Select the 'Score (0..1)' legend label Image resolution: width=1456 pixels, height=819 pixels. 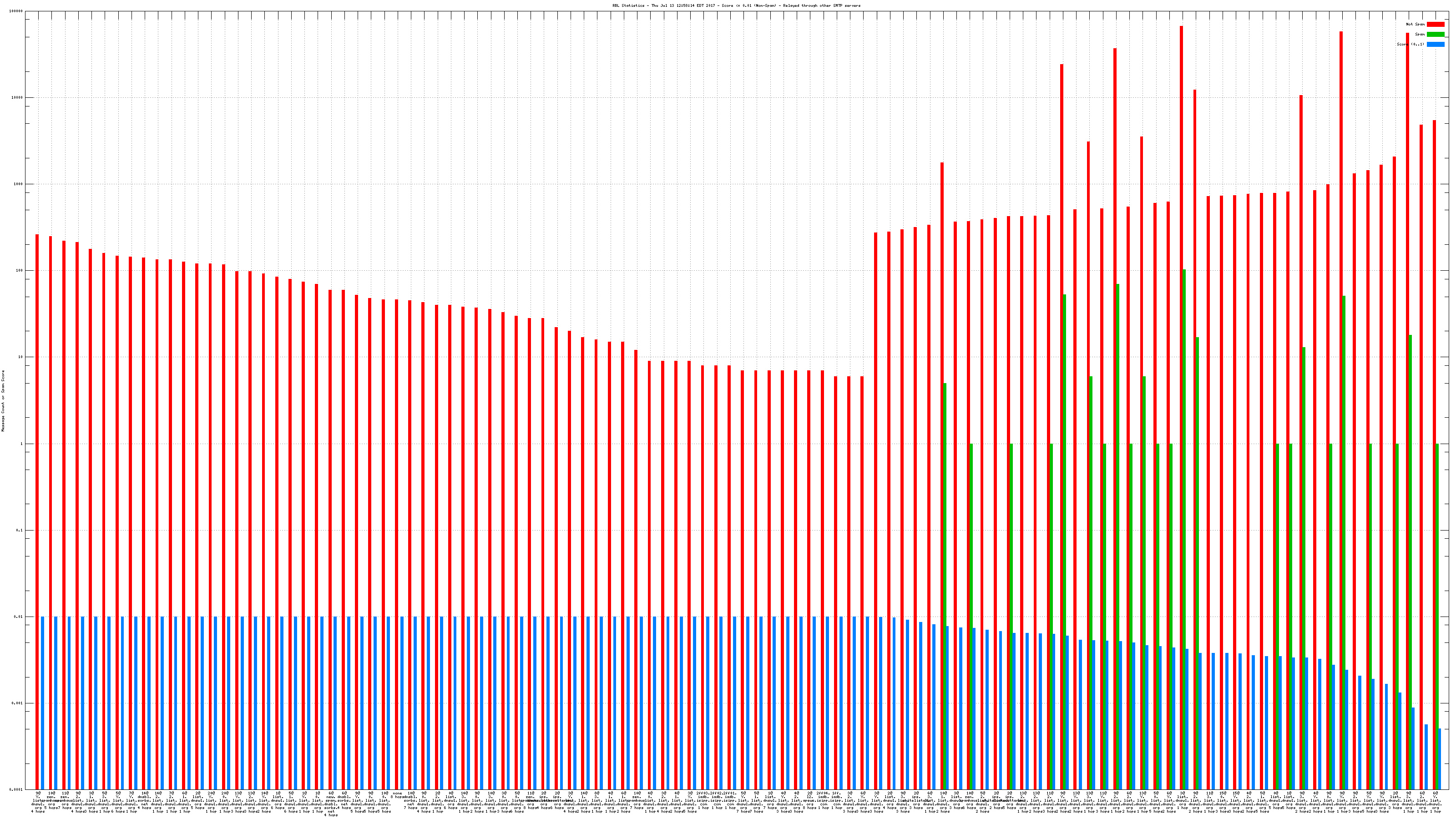1410,44
